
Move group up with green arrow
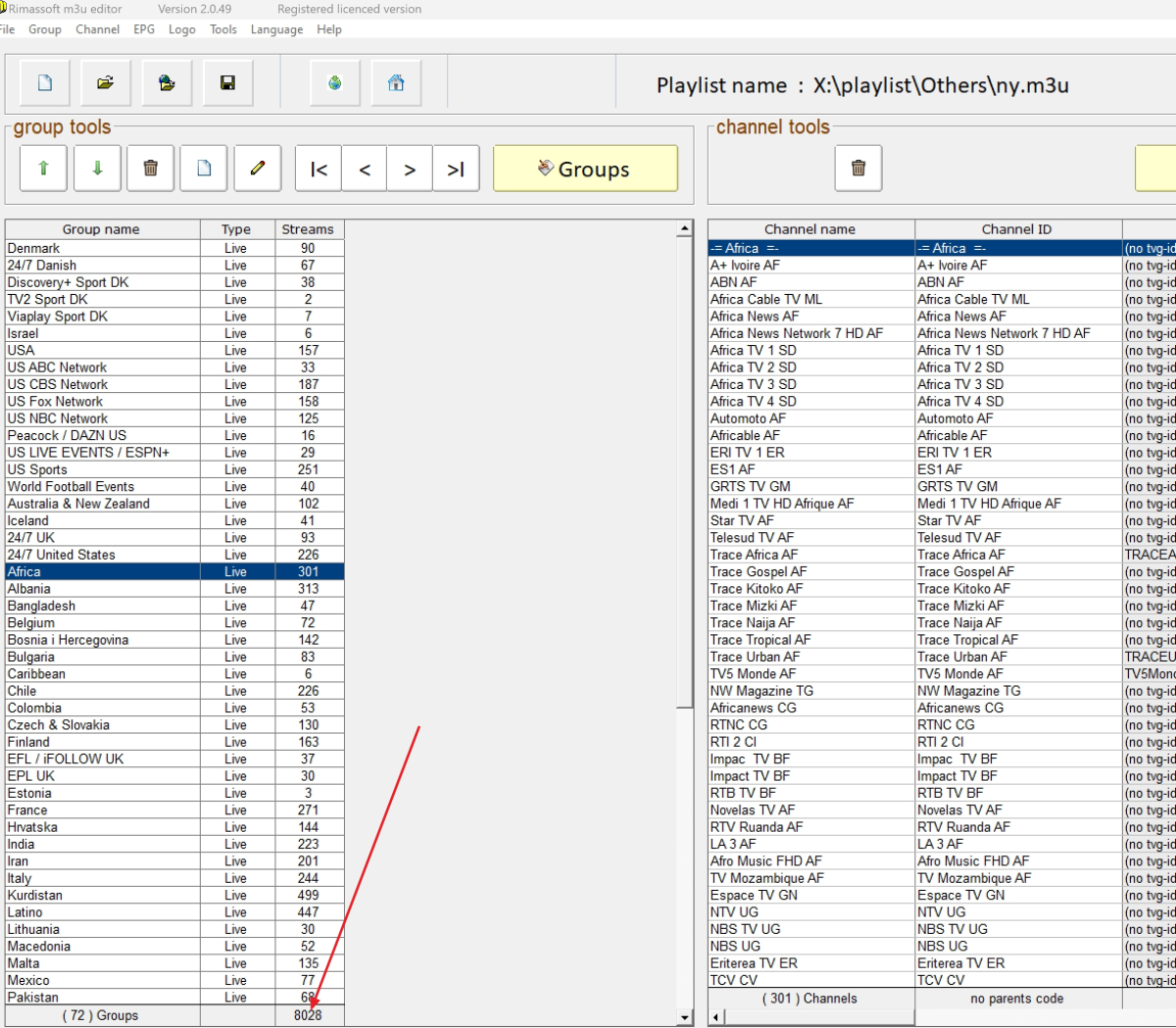tap(43, 169)
